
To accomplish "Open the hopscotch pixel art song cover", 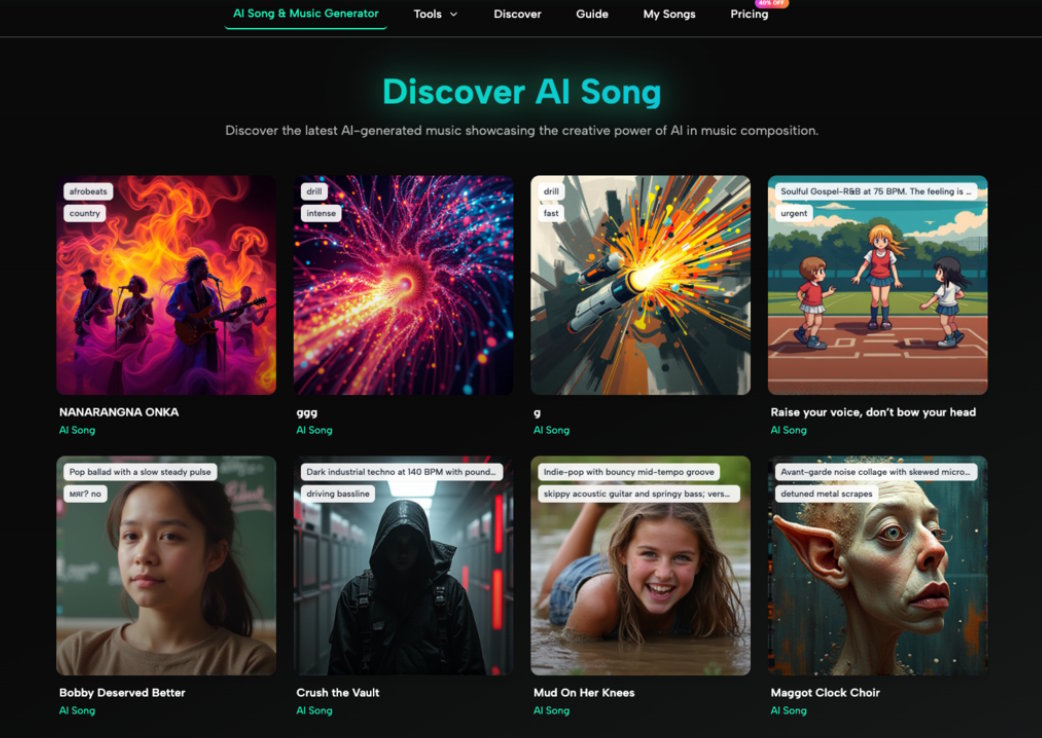I will (878, 285).
